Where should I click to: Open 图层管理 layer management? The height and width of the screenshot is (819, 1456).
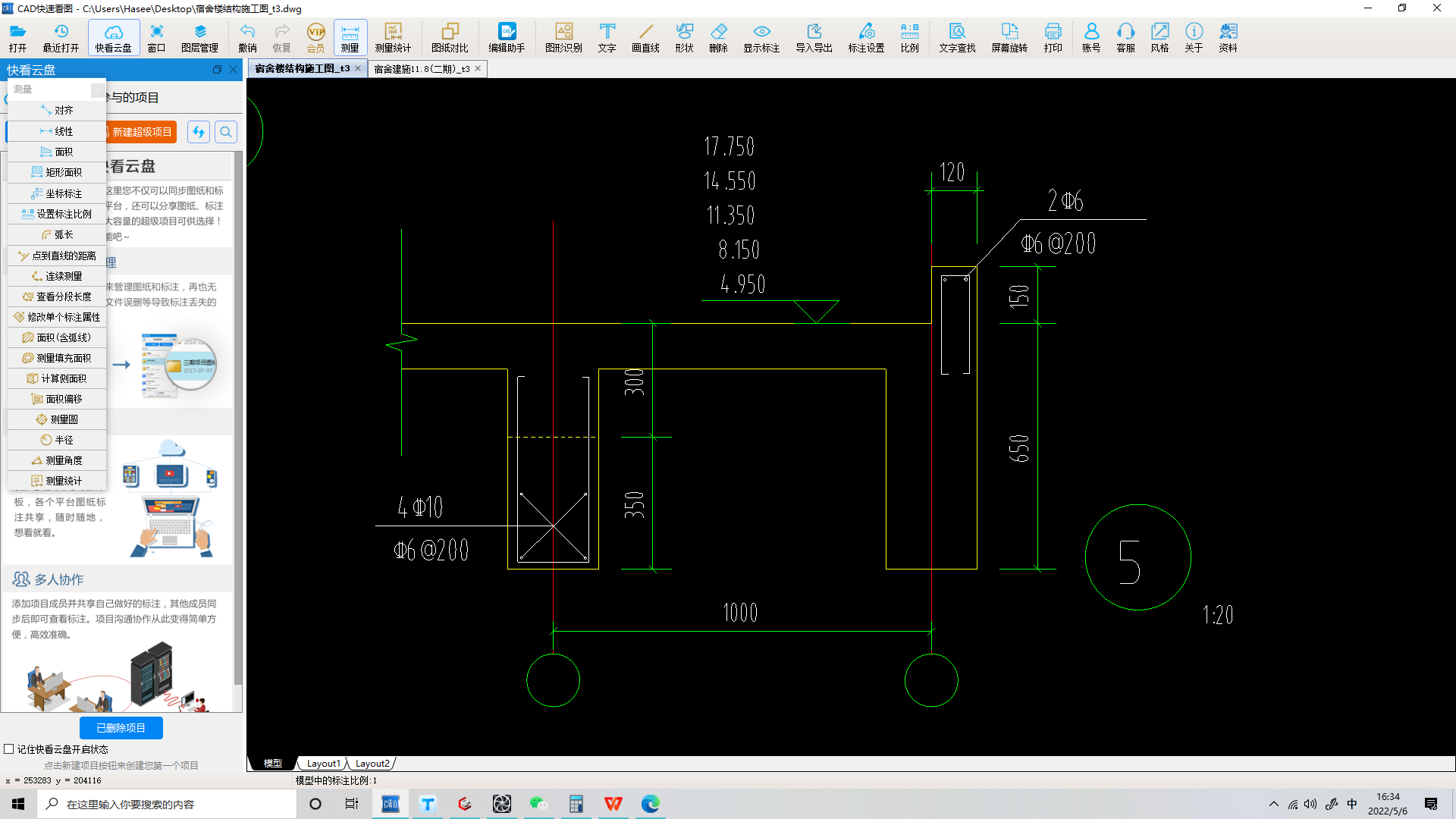point(199,37)
